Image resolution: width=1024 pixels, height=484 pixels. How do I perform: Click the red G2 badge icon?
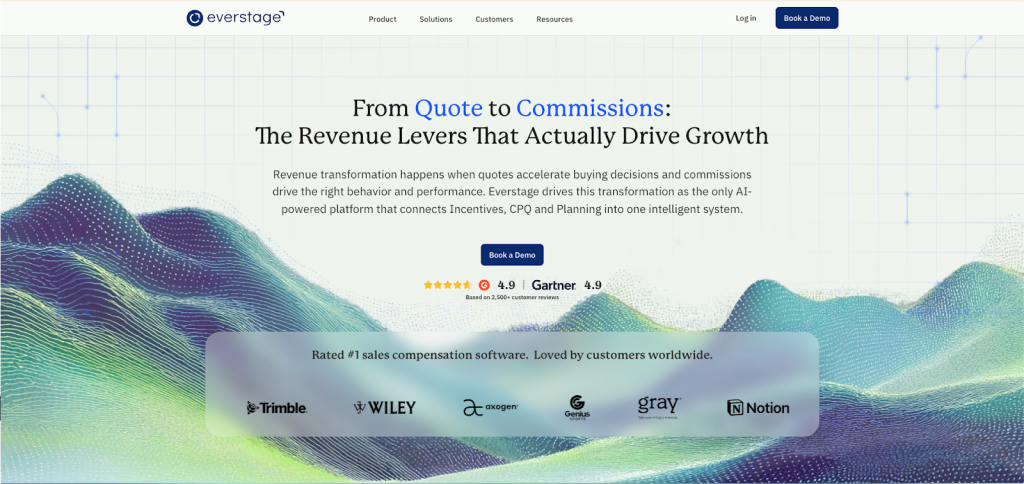[484, 285]
